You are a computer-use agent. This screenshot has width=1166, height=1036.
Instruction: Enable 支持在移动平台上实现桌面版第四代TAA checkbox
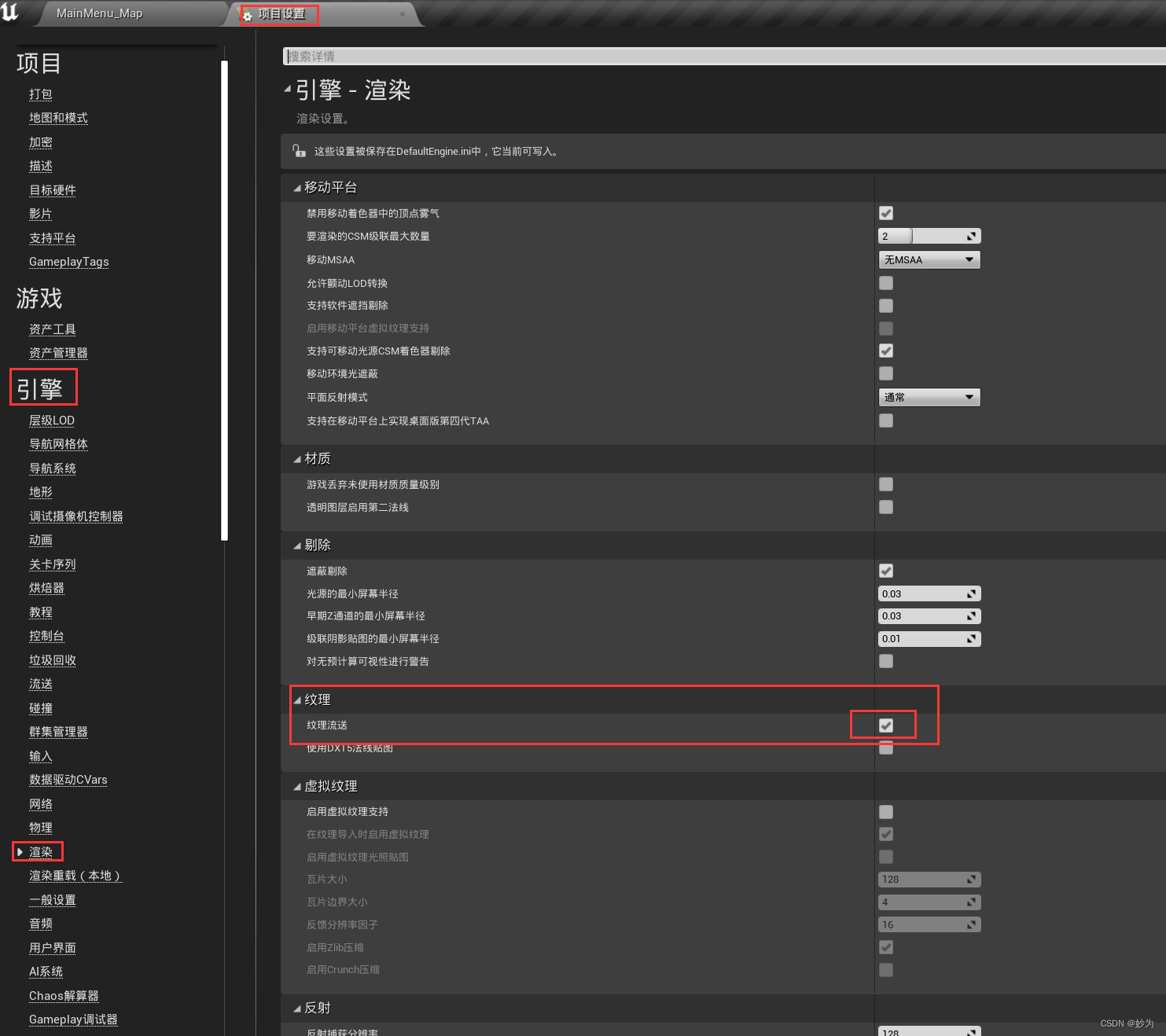[x=886, y=421]
